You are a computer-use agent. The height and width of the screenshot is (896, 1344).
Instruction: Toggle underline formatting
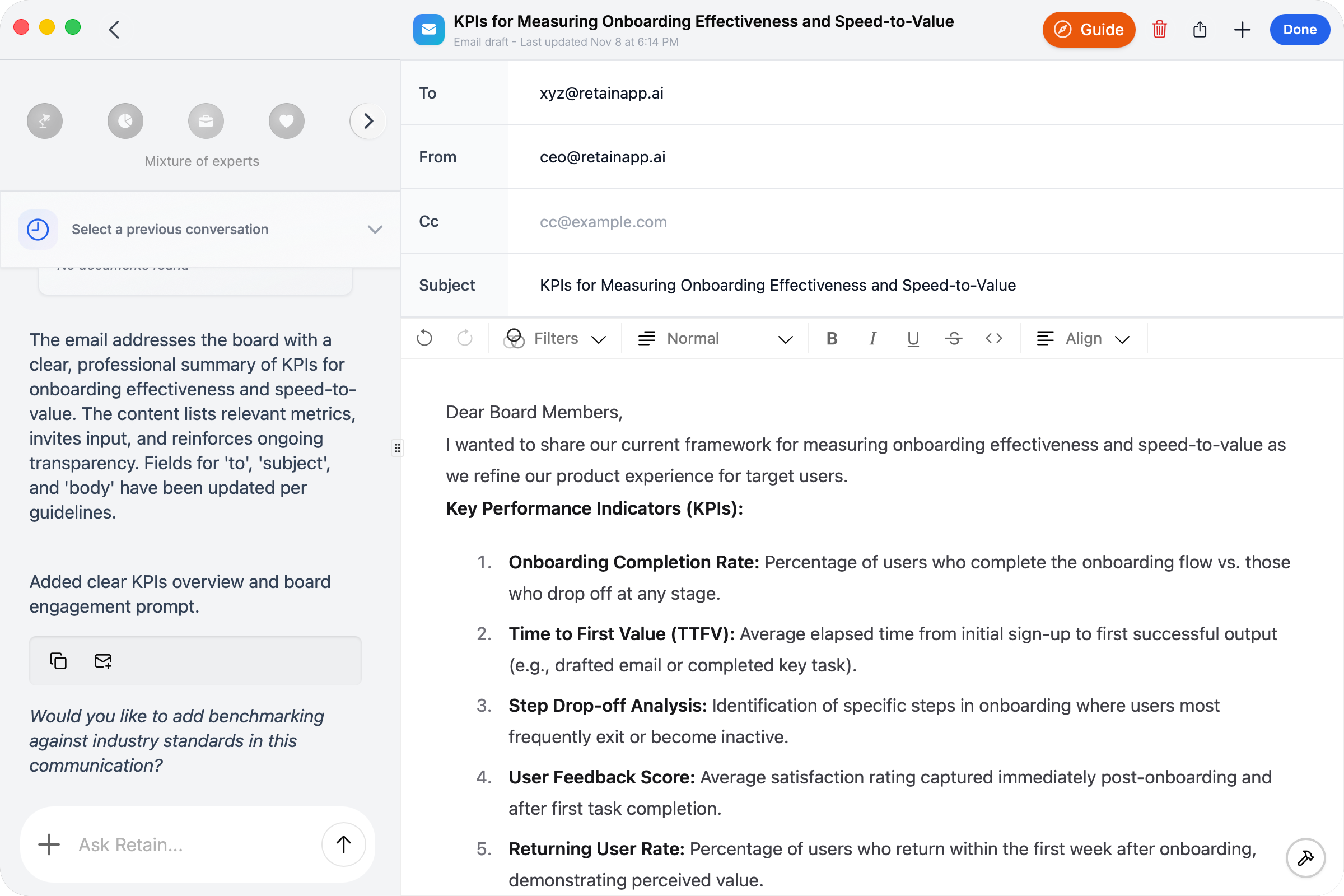913,338
